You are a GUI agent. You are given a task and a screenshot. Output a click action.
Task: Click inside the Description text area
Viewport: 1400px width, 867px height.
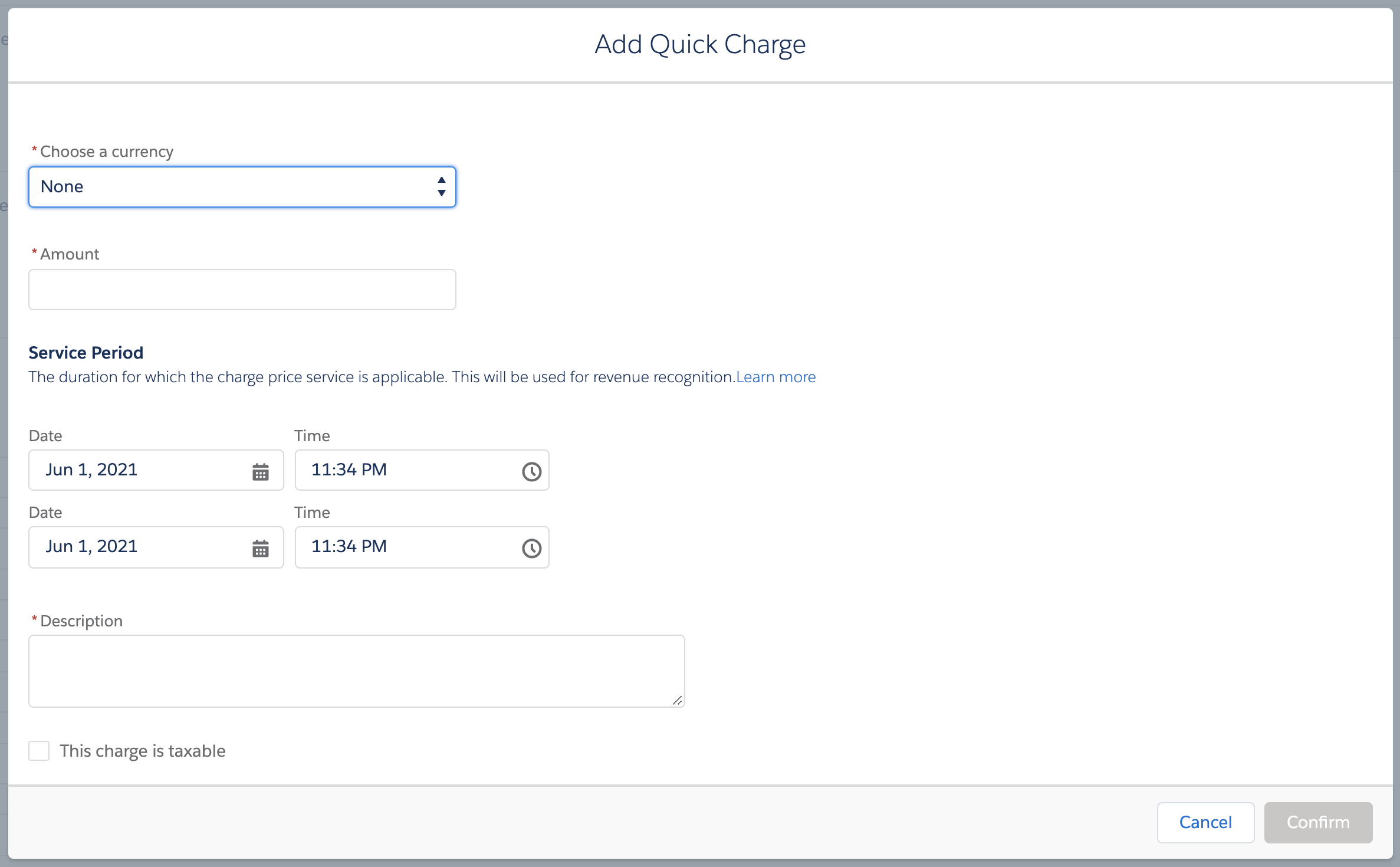click(356, 671)
